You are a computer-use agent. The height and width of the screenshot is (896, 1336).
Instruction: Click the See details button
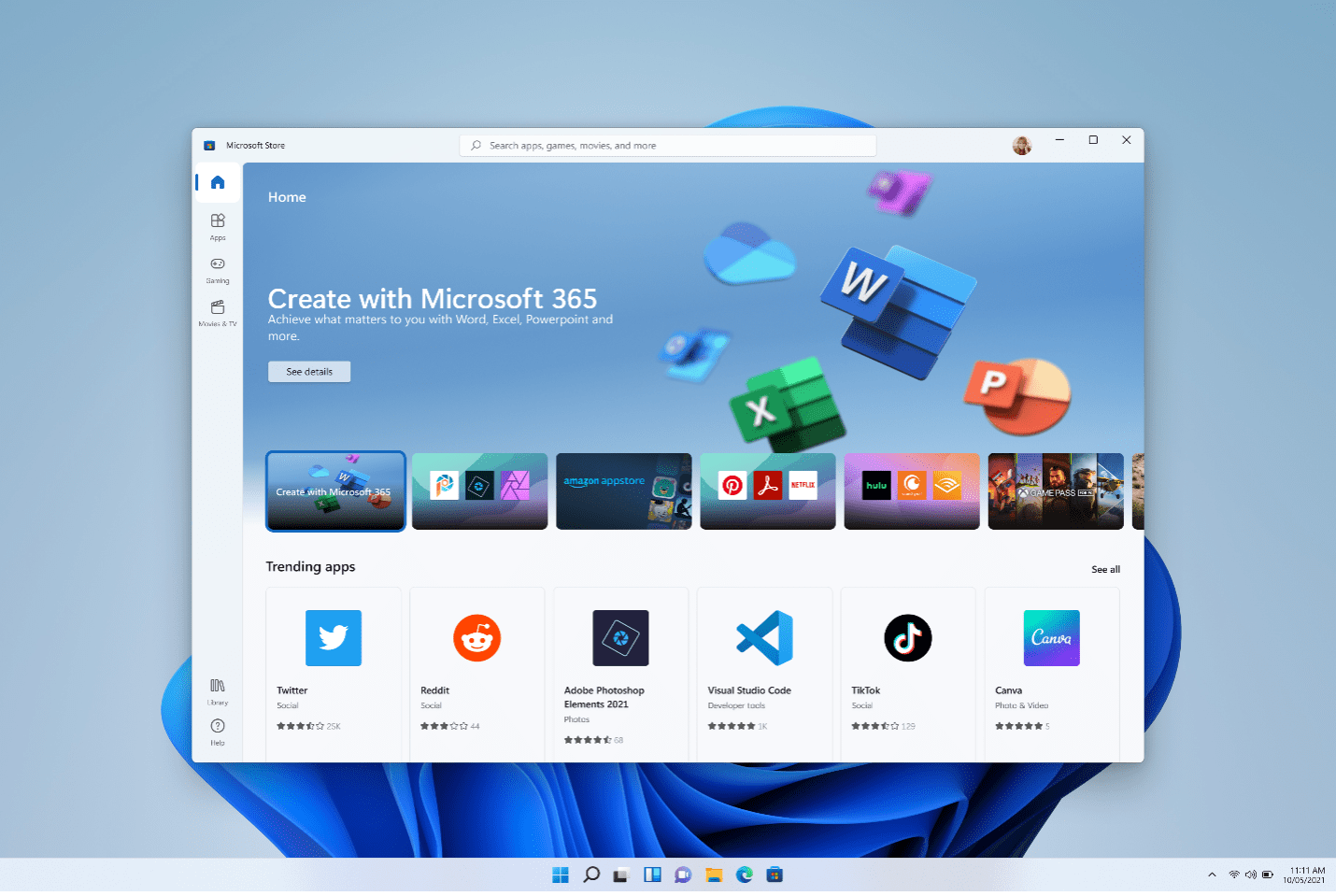coord(309,371)
